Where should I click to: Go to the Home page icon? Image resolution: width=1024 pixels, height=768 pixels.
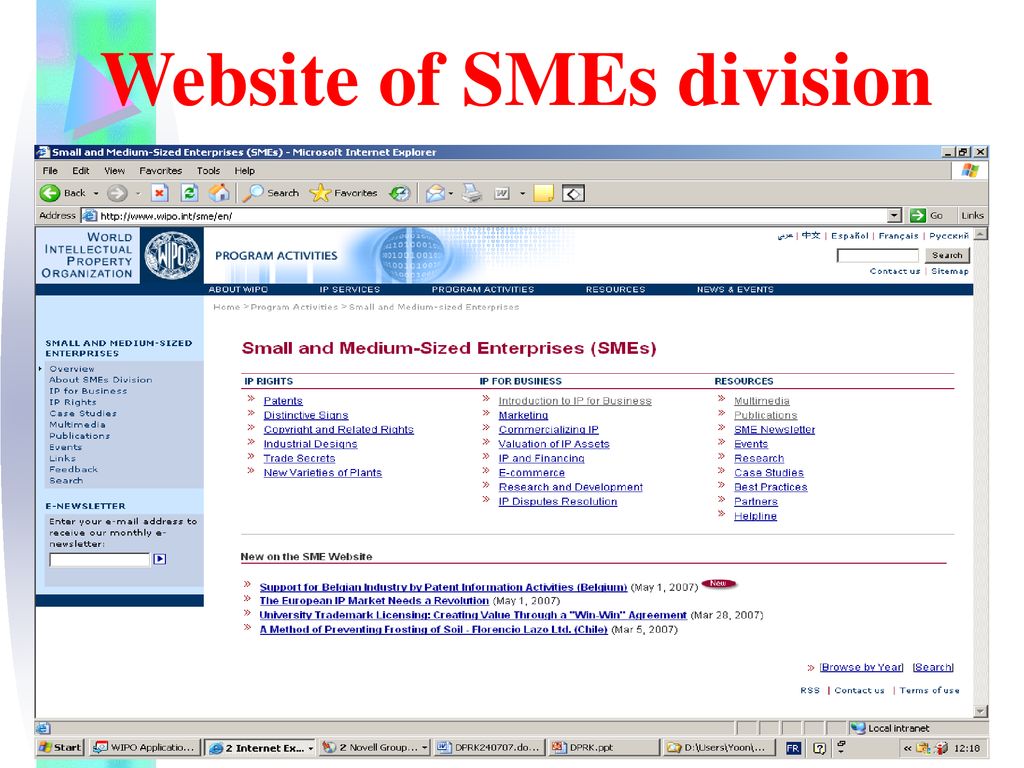coord(219,193)
